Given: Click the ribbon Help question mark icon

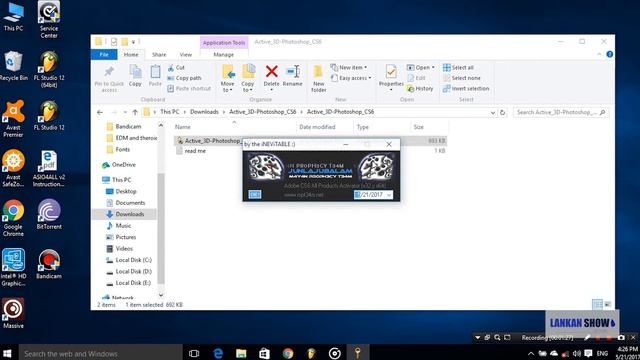Looking at the screenshot, I should coord(609,54).
